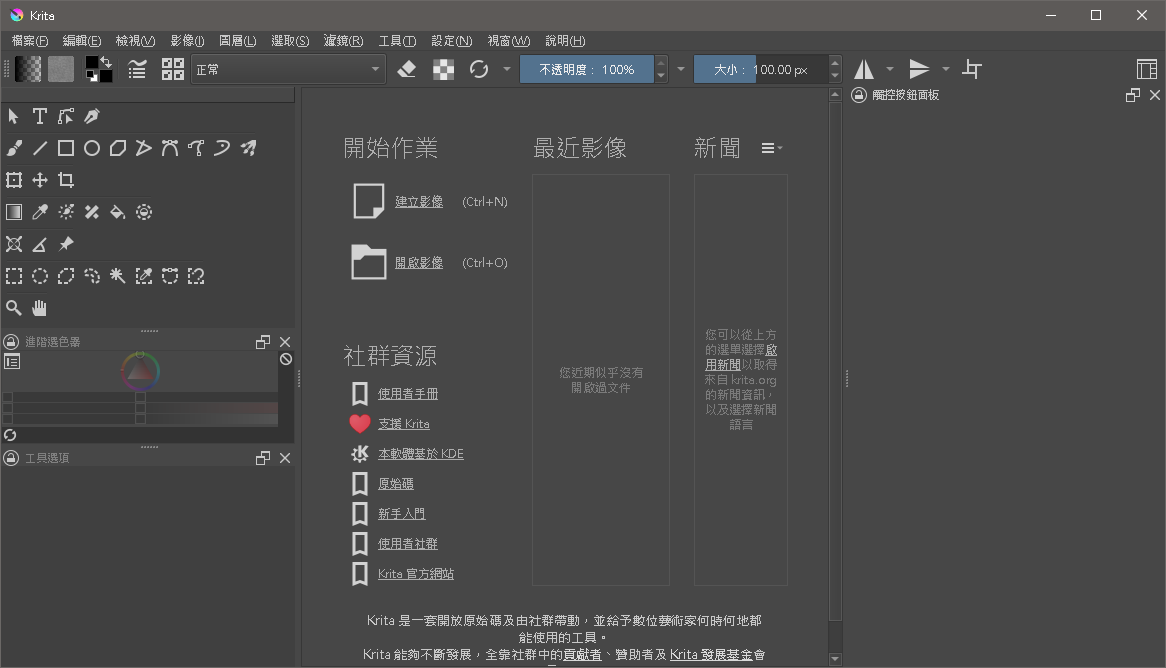Select the Assistant tool
The image size is (1166, 668).
14,244
